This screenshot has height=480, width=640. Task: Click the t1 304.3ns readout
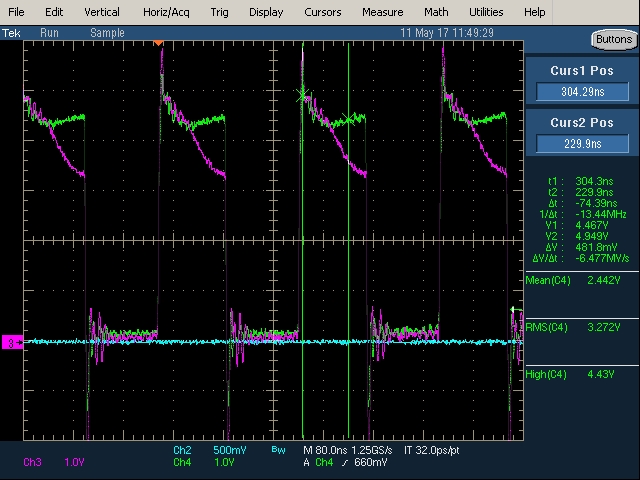pyautogui.click(x=581, y=181)
